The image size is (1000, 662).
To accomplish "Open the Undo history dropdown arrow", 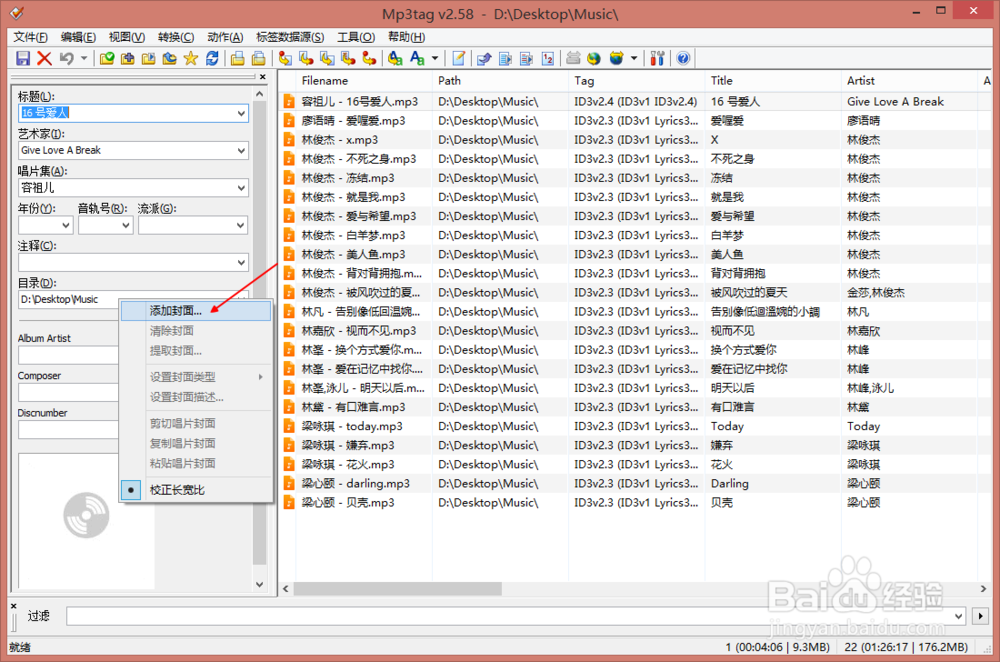I will (x=84, y=59).
